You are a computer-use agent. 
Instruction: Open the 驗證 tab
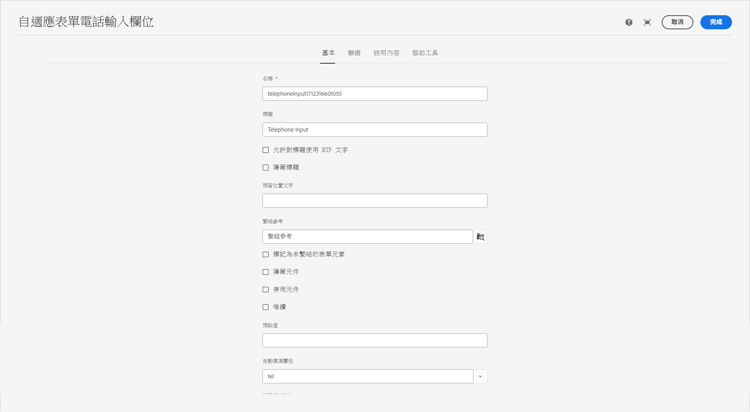[354, 53]
